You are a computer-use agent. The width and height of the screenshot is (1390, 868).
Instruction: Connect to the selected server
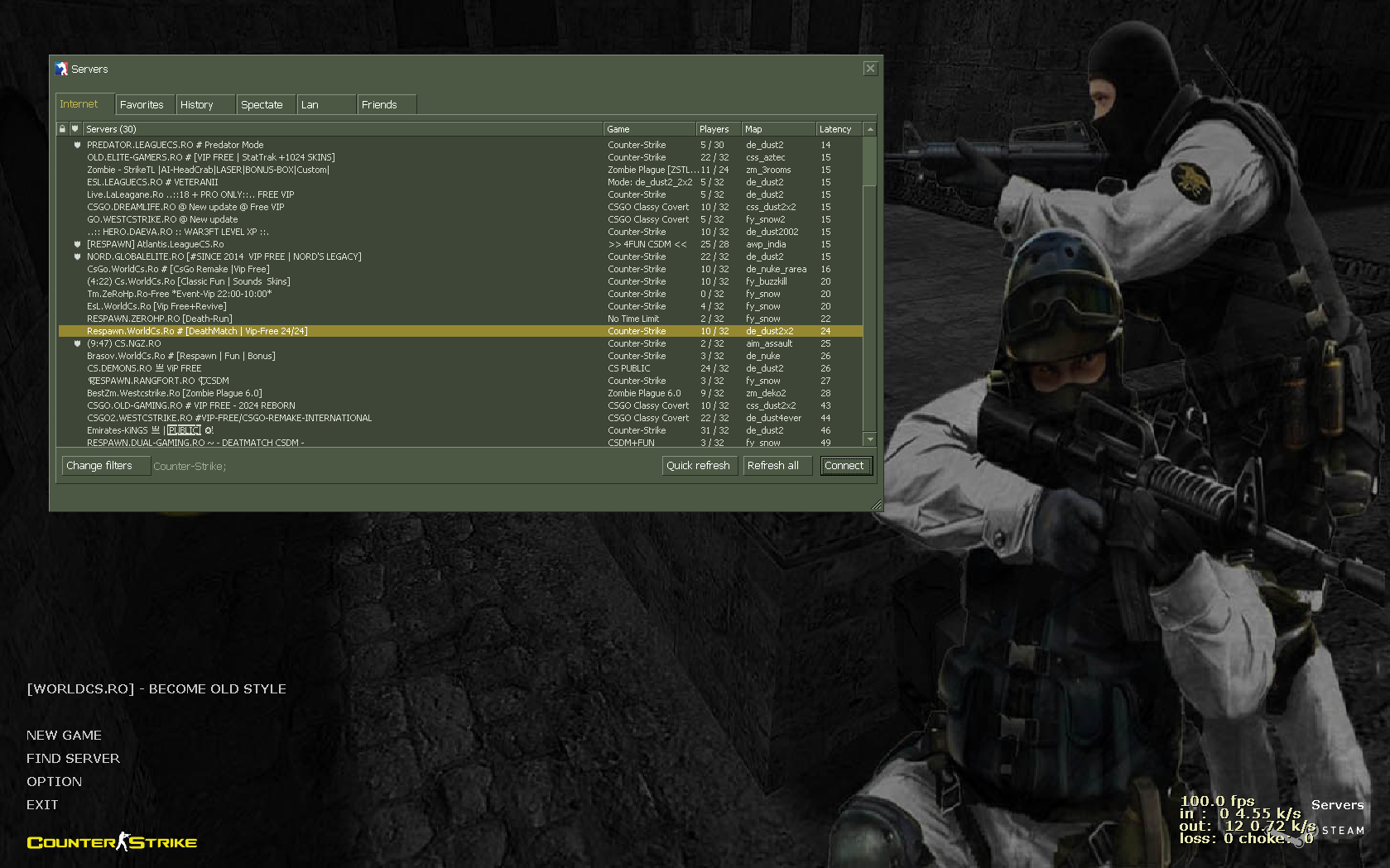846,466
